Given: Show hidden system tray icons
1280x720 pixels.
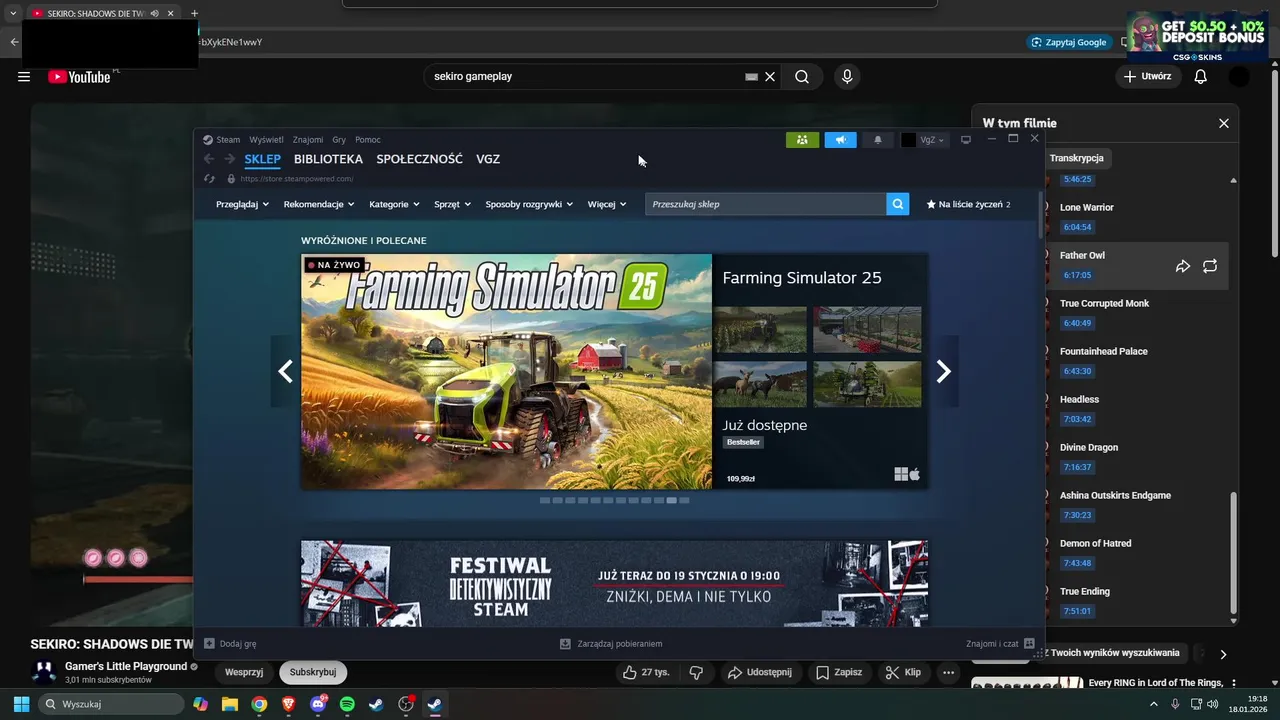Looking at the screenshot, I should 1154,704.
